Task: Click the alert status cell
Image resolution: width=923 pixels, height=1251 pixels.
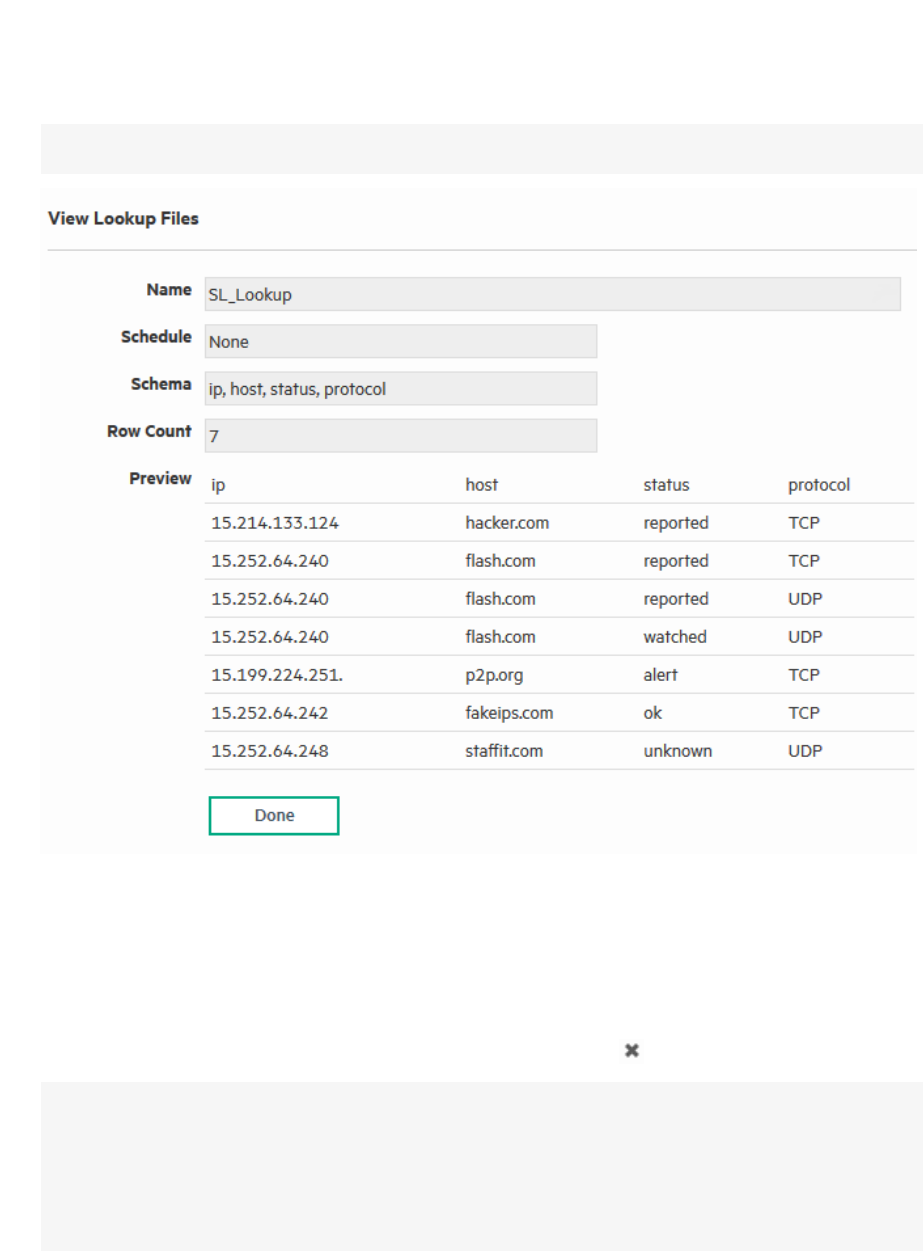Action: point(661,675)
